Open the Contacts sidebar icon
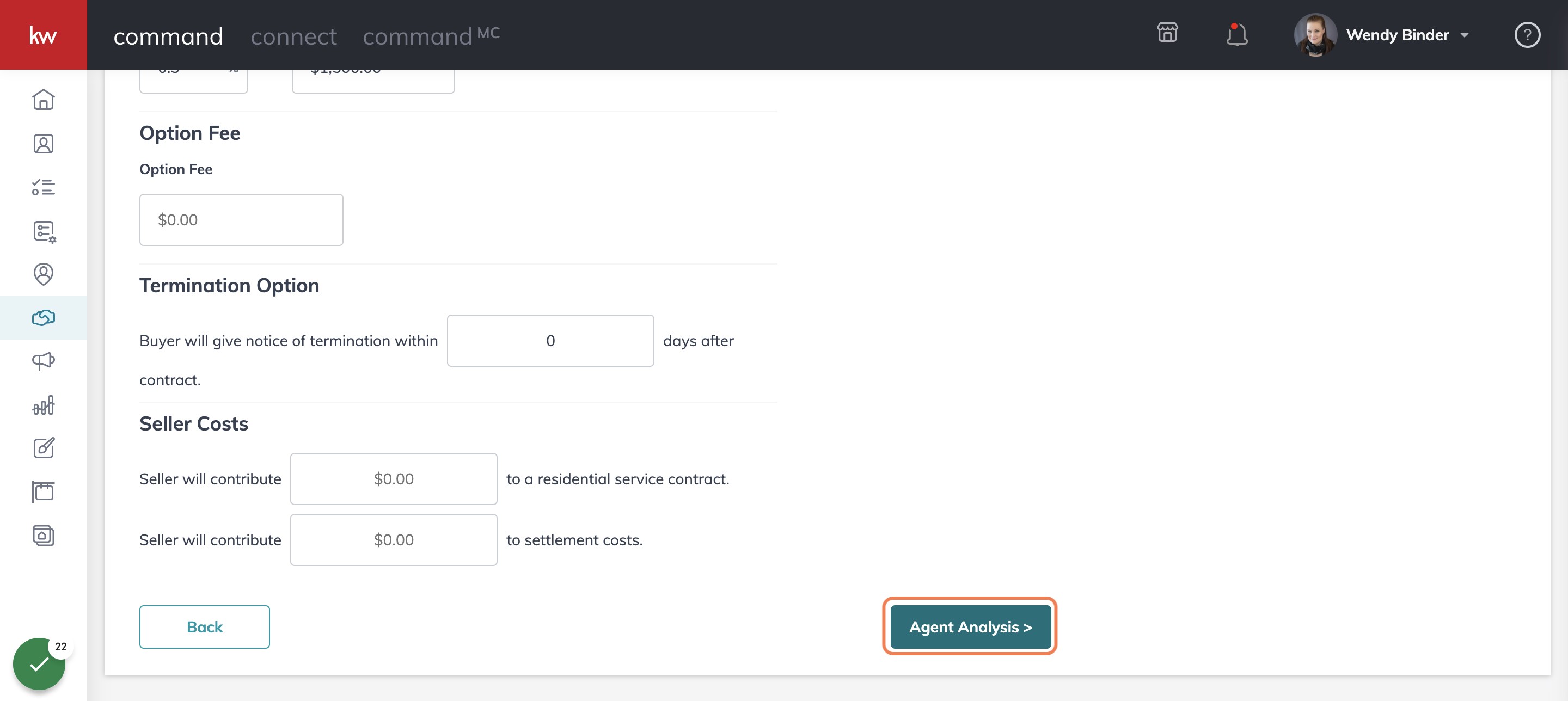The width and height of the screenshot is (1568, 701). point(43,144)
